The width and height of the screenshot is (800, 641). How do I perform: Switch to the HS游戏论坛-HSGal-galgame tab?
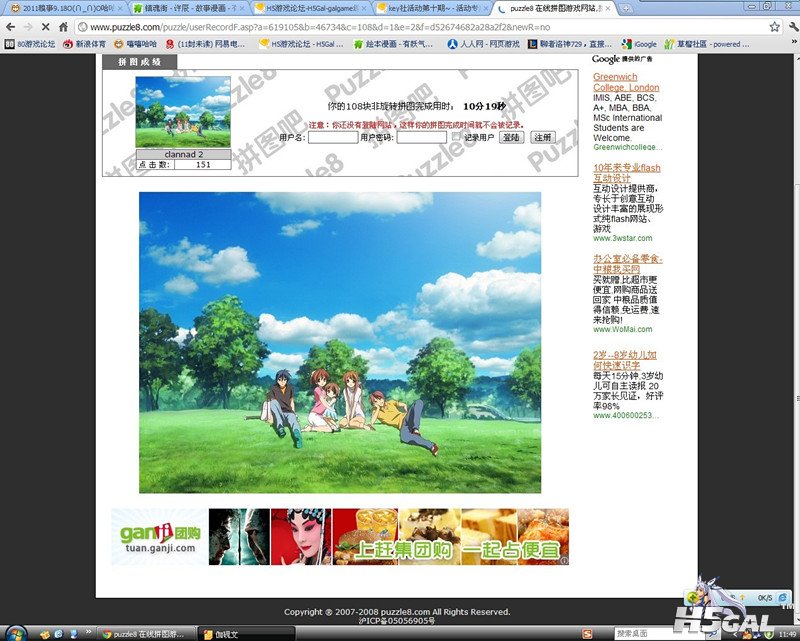tap(310, 8)
